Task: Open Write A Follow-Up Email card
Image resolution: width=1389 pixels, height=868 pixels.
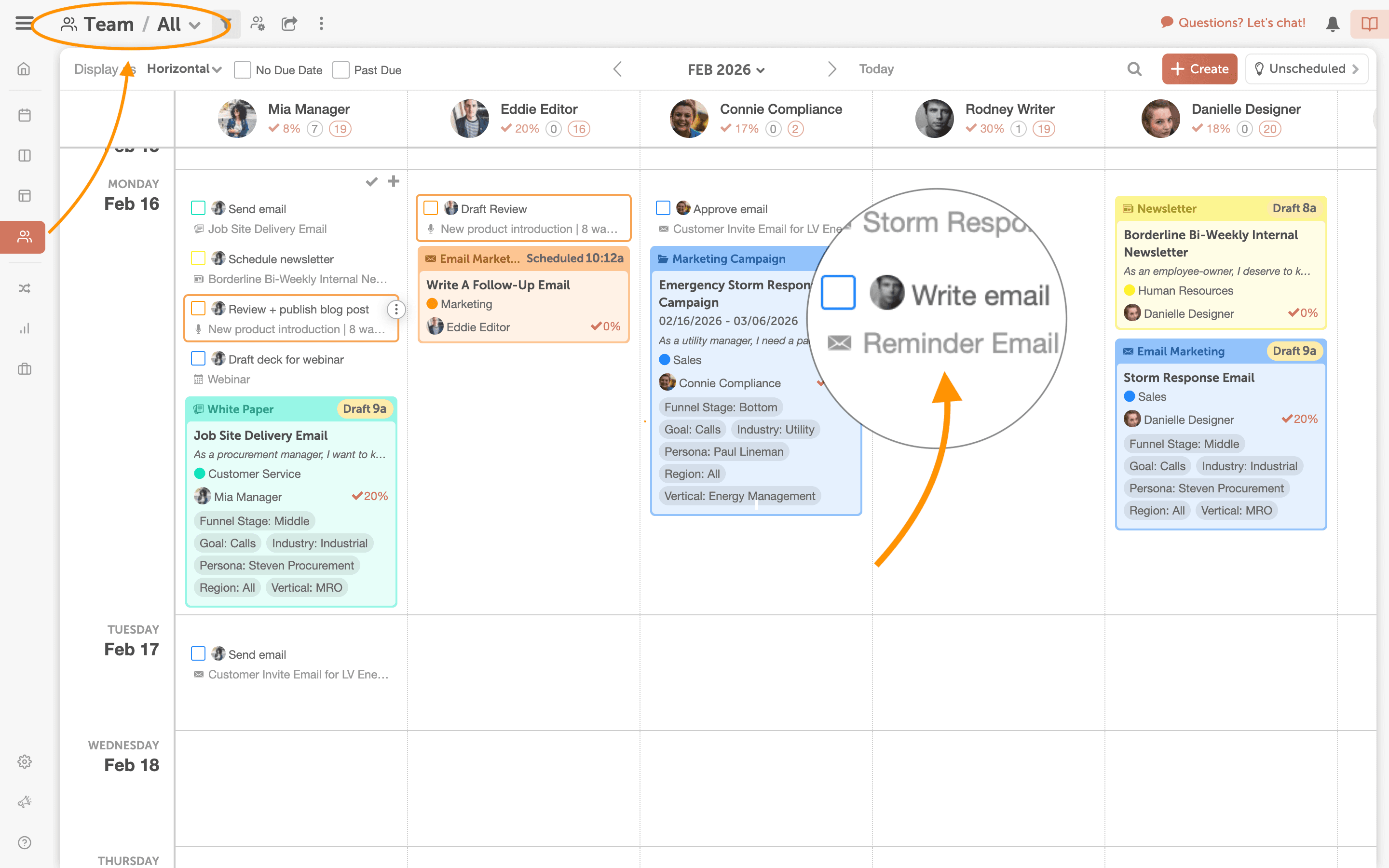Action: pos(498,285)
